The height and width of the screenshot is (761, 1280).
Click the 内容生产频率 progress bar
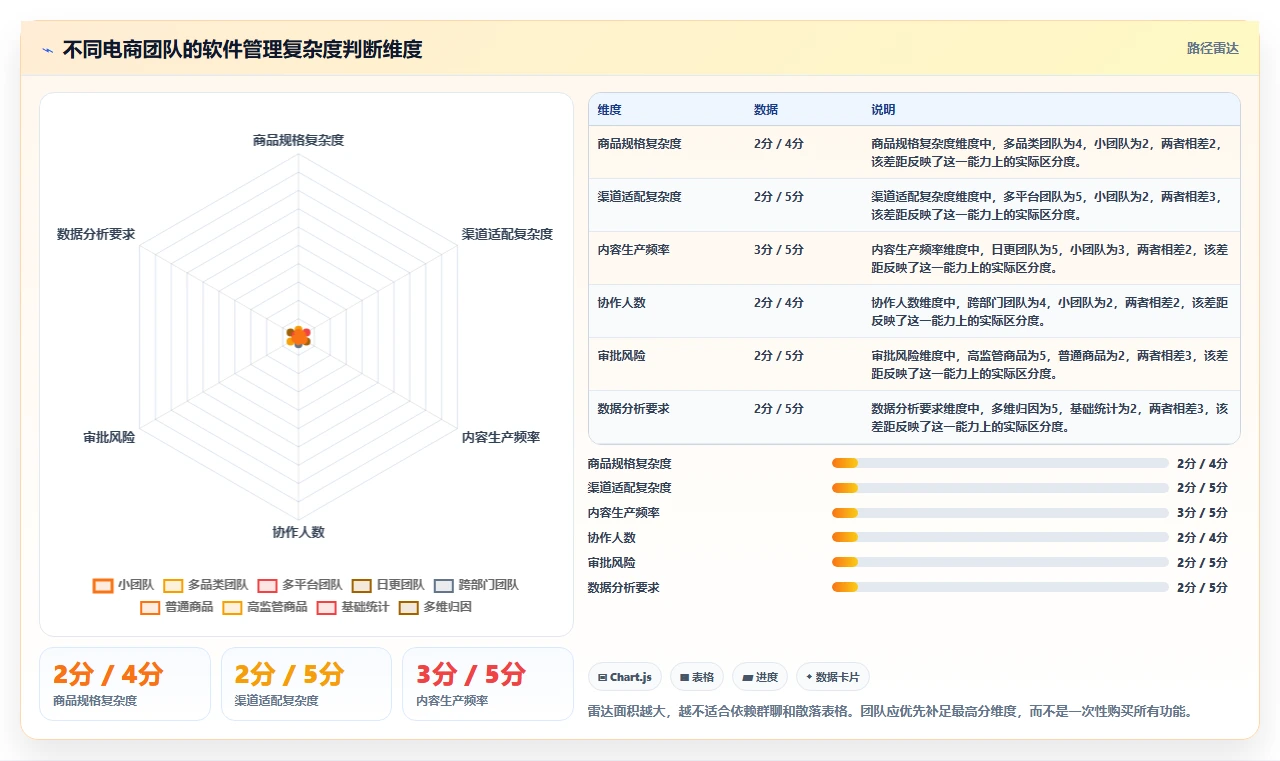tap(1000, 513)
